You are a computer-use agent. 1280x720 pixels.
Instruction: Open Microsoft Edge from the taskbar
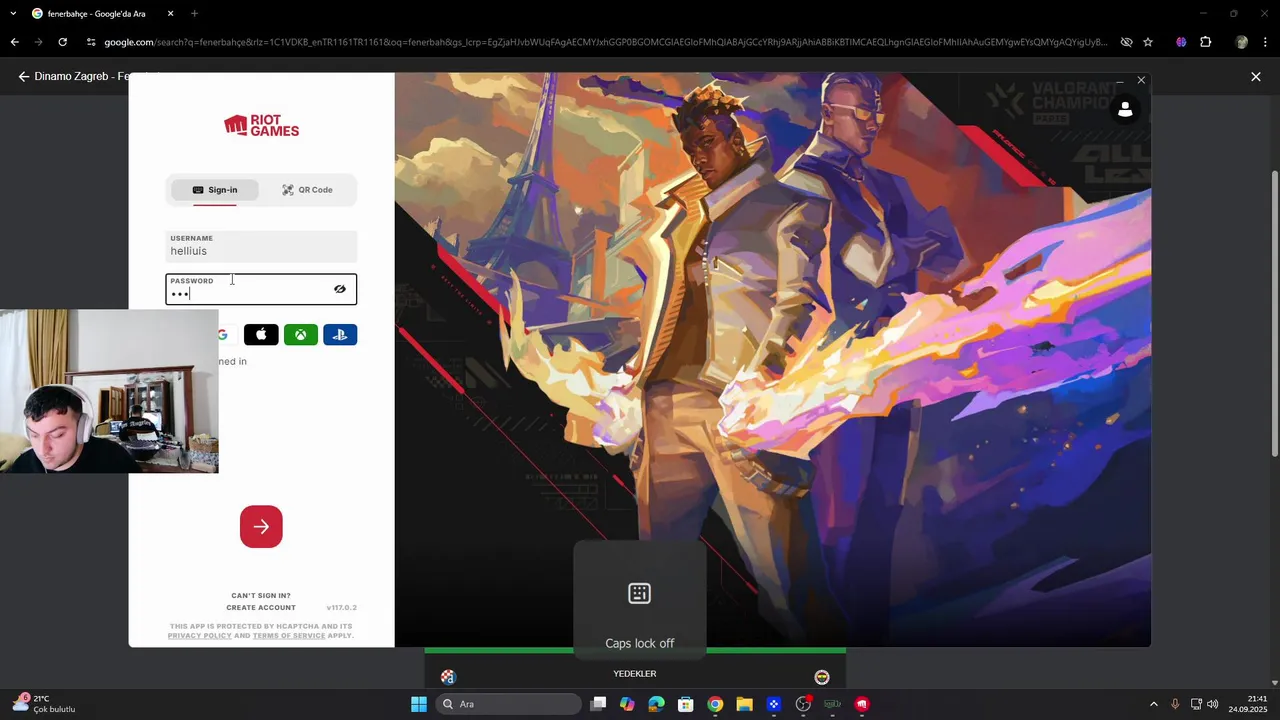point(656,704)
